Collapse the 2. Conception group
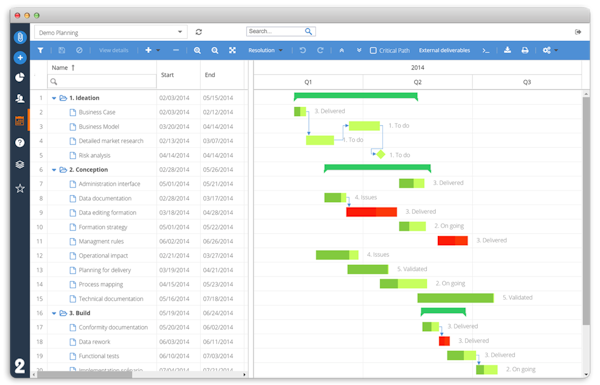Screen dimensions: 600x385 pyautogui.click(x=54, y=170)
